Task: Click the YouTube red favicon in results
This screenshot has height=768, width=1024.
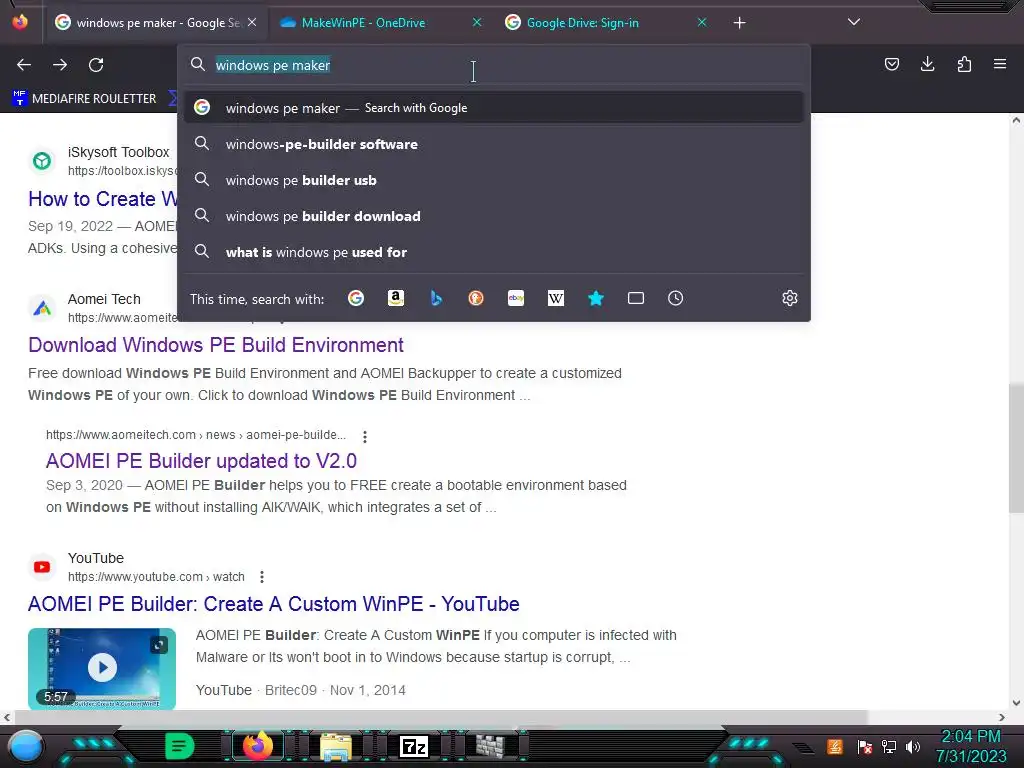Action: pos(42,567)
